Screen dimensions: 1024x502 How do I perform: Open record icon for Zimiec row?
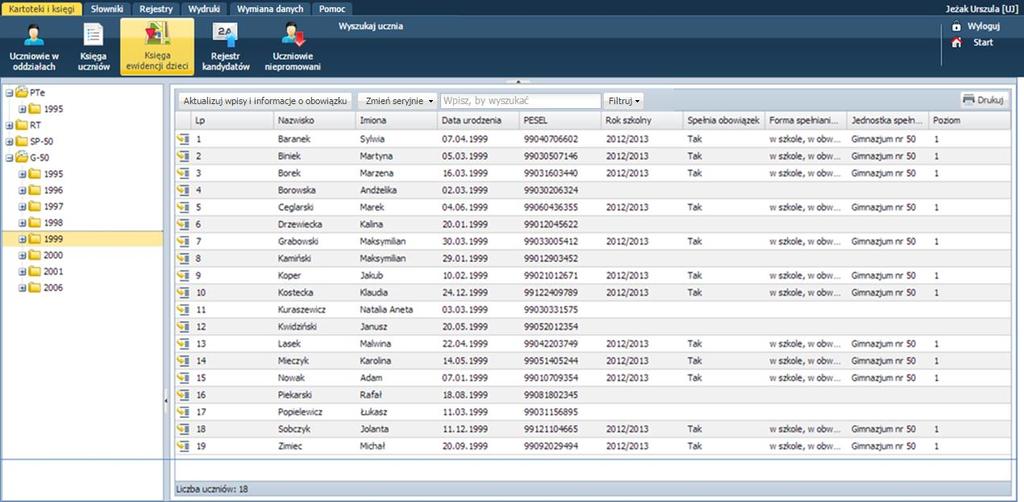(183, 446)
